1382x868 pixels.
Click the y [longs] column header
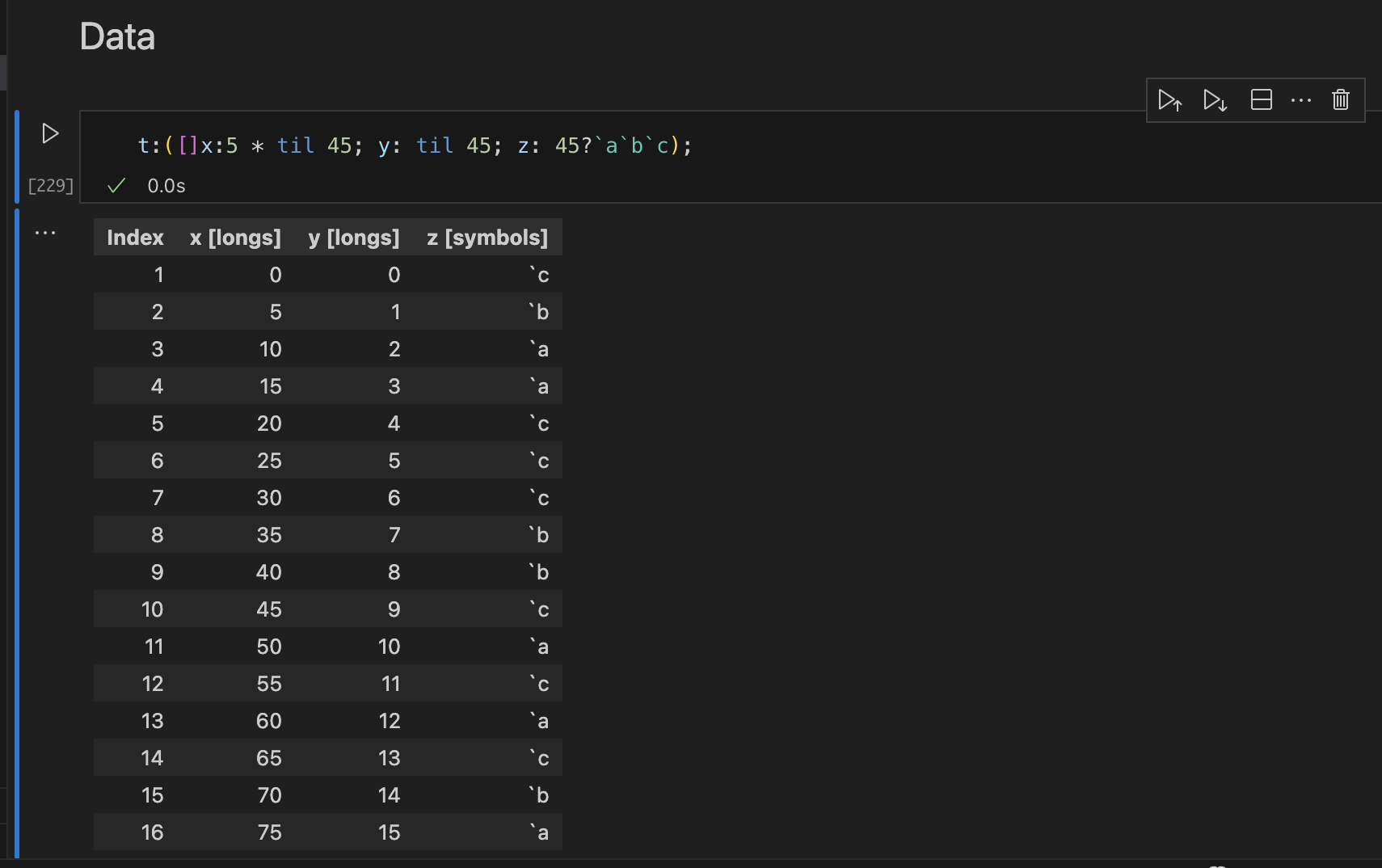pyautogui.click(x=353, y=237)
